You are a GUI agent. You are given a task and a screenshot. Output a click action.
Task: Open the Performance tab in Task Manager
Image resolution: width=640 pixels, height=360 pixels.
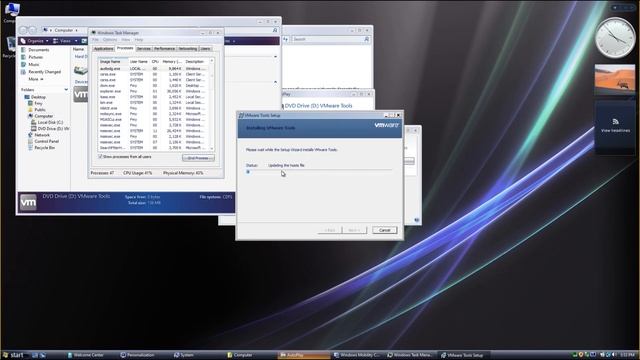(164, 49)
